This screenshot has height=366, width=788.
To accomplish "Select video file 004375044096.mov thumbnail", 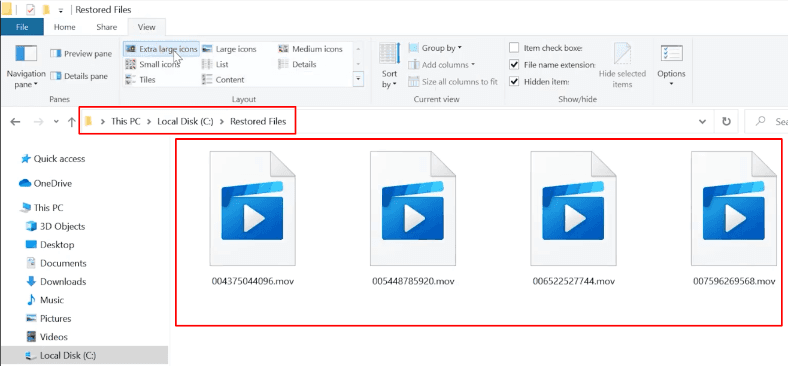I will (x=252, y=209).
